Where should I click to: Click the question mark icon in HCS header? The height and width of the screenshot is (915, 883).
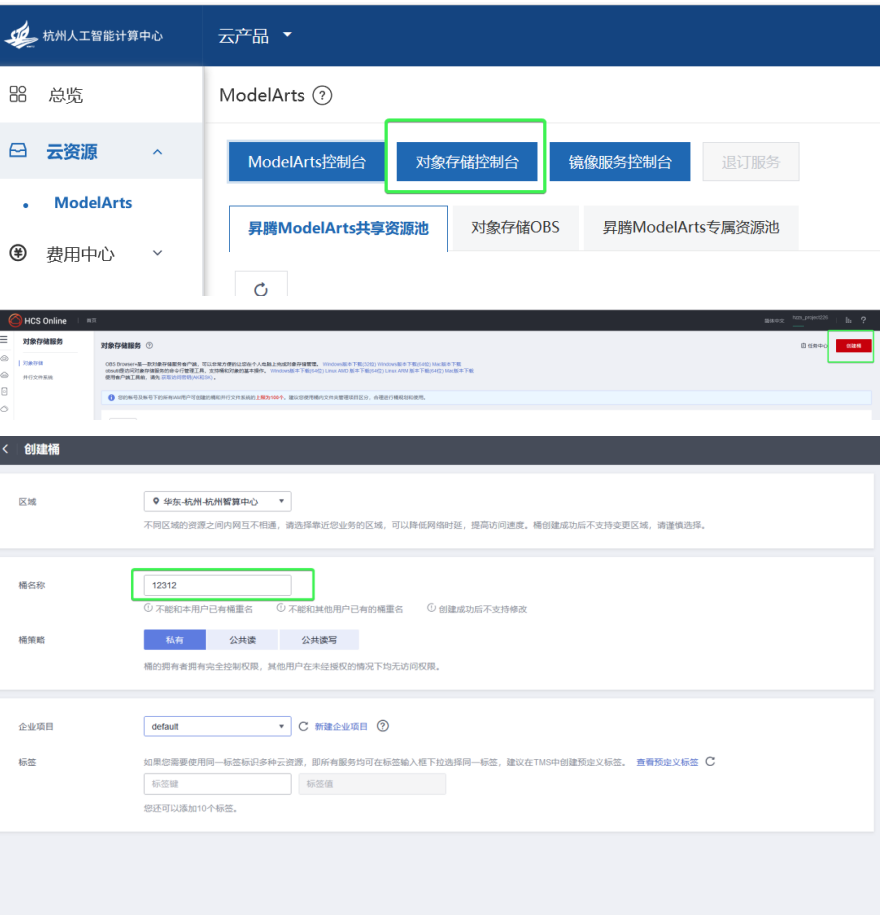click(863, 320)
